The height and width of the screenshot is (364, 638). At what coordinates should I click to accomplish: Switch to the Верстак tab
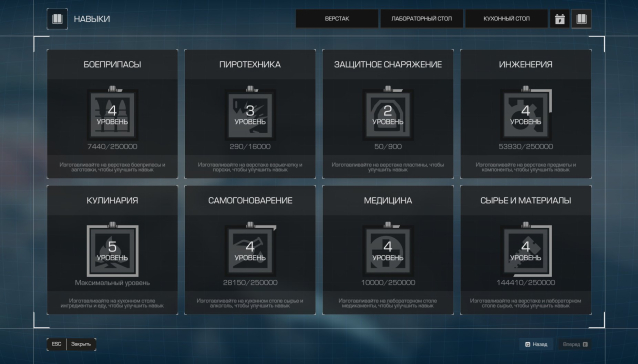[337, 19]
